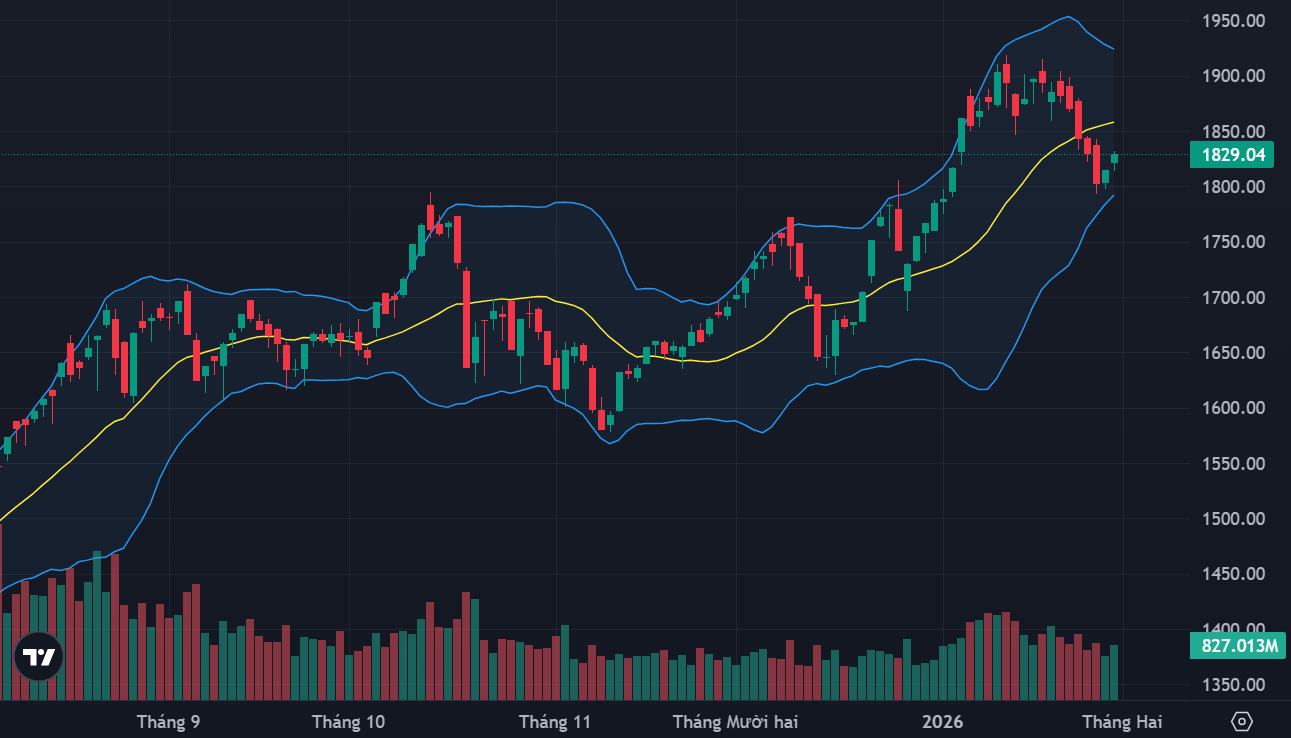Image resolution: width=1291 pixels, height=738 pixels.
Task: Select the 2026 time axis label
Action: coord(942,721)
